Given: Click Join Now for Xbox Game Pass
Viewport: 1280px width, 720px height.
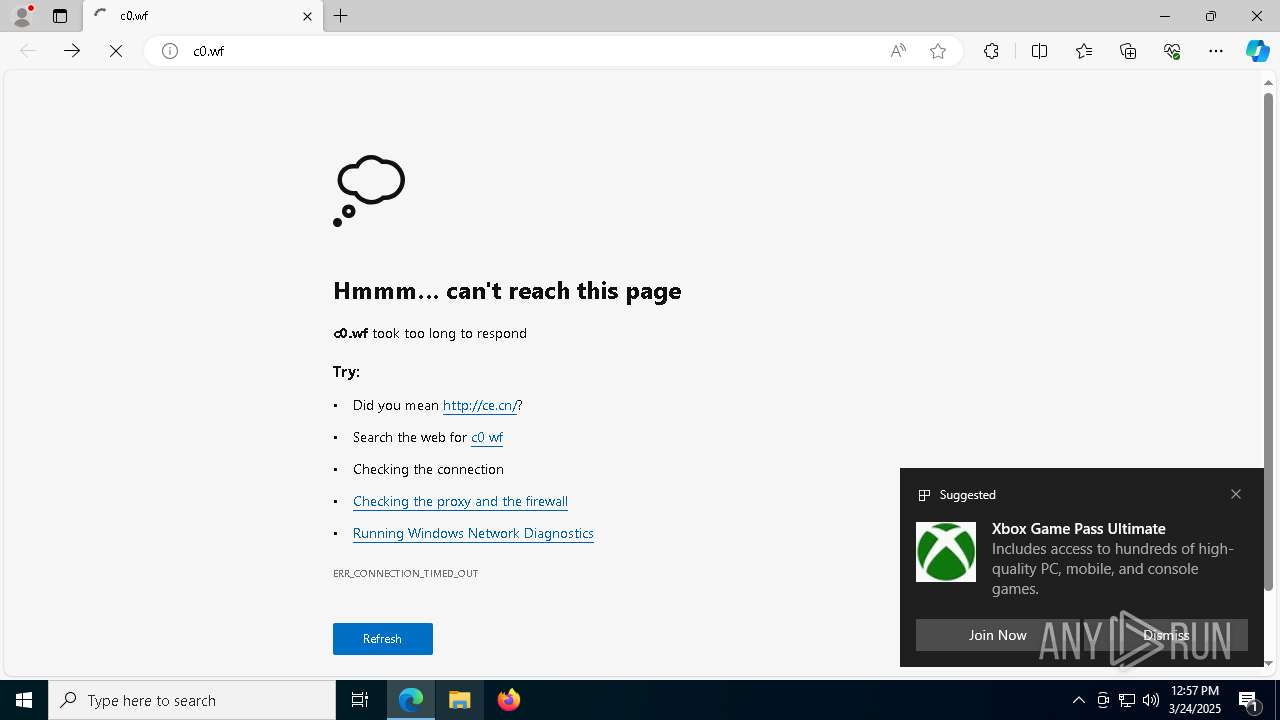Looking at the screenshot, I should [997, 635].
